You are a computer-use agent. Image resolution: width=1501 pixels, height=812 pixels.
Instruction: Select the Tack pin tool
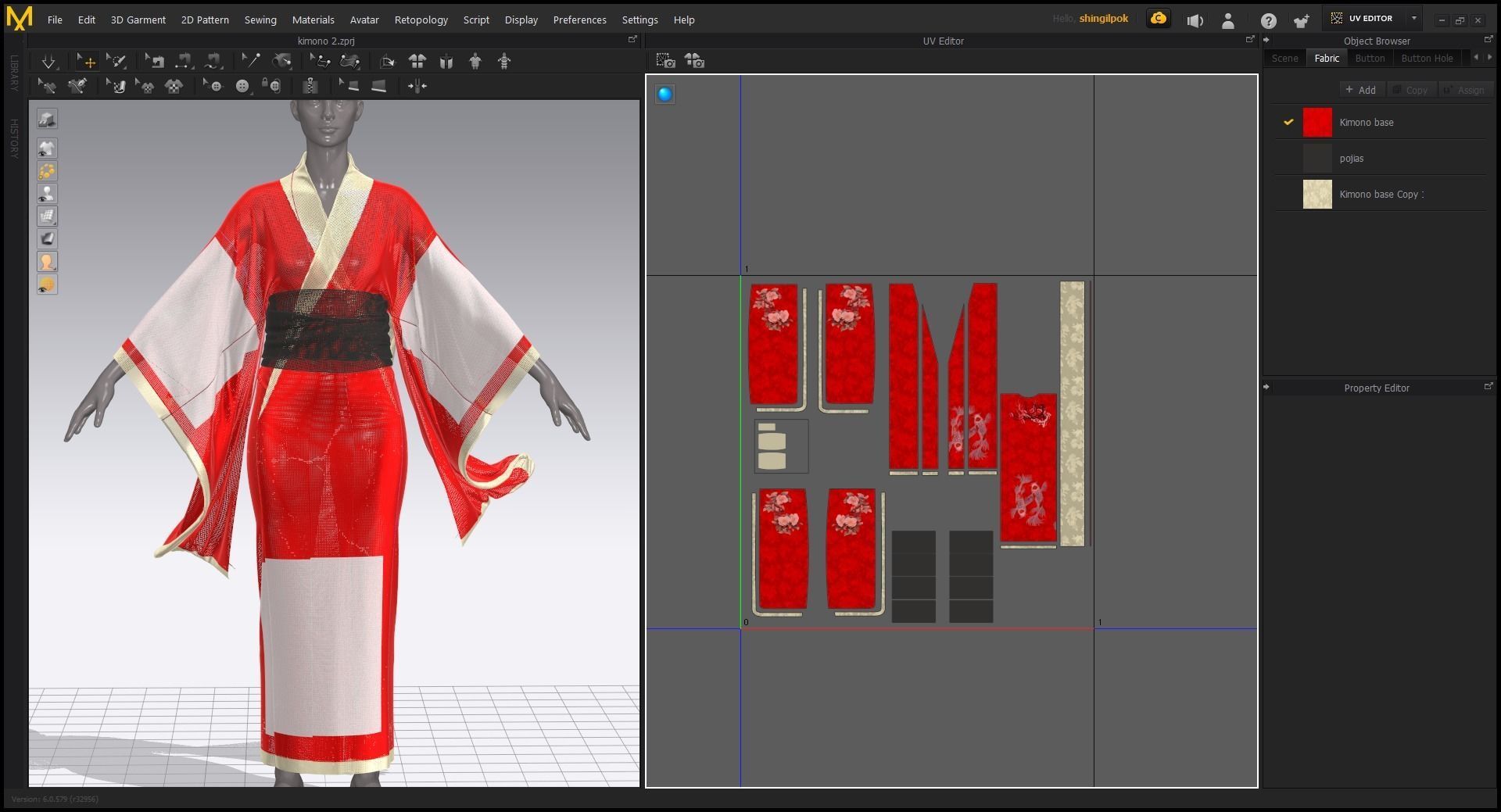point(251,61)
